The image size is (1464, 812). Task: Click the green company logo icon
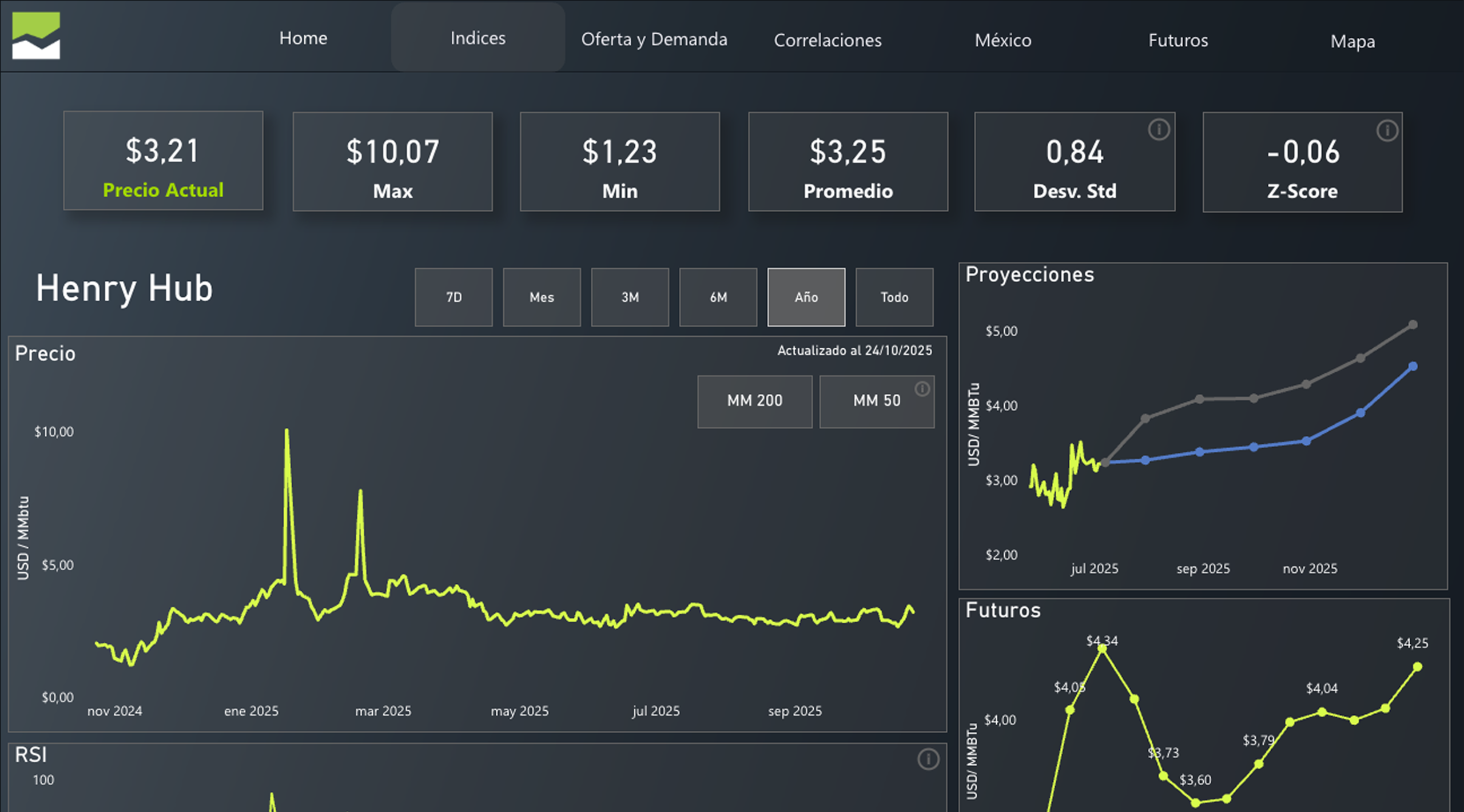36,35
